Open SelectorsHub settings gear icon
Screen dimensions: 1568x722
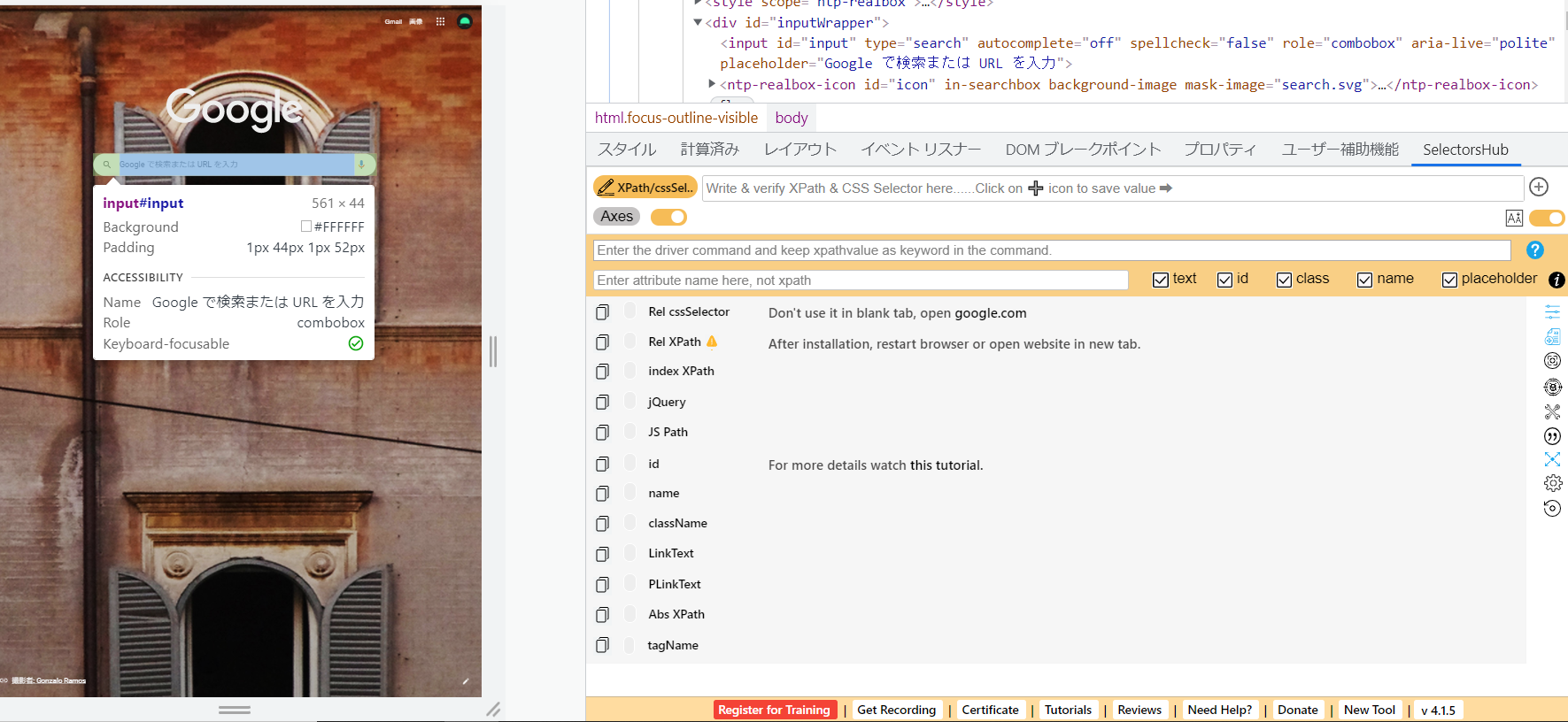point(1553,483)
